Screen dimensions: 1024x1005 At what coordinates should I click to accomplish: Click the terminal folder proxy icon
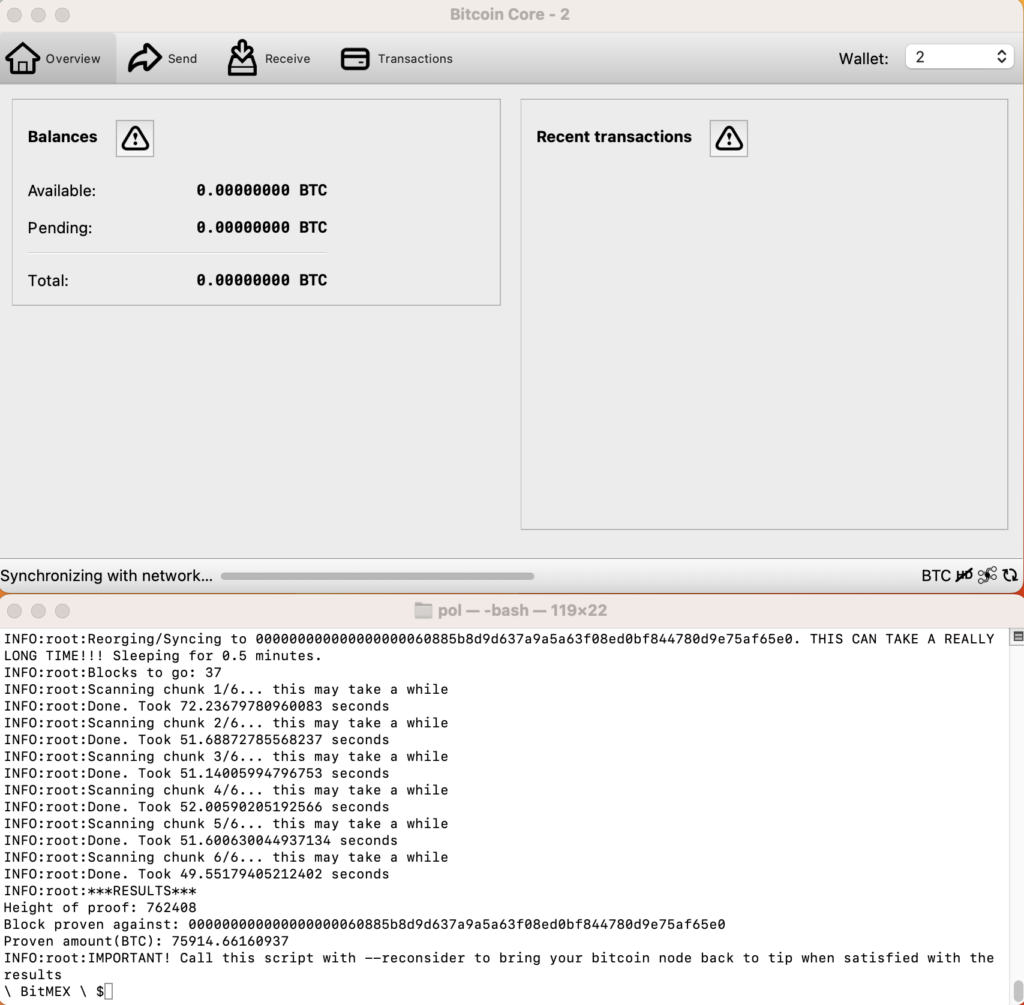click(x=423, y=611)
